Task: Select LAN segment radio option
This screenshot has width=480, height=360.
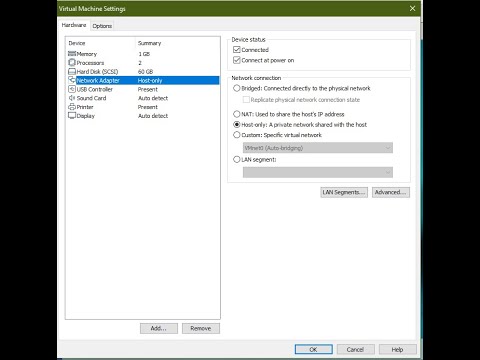Action: [x=237, y=159]
